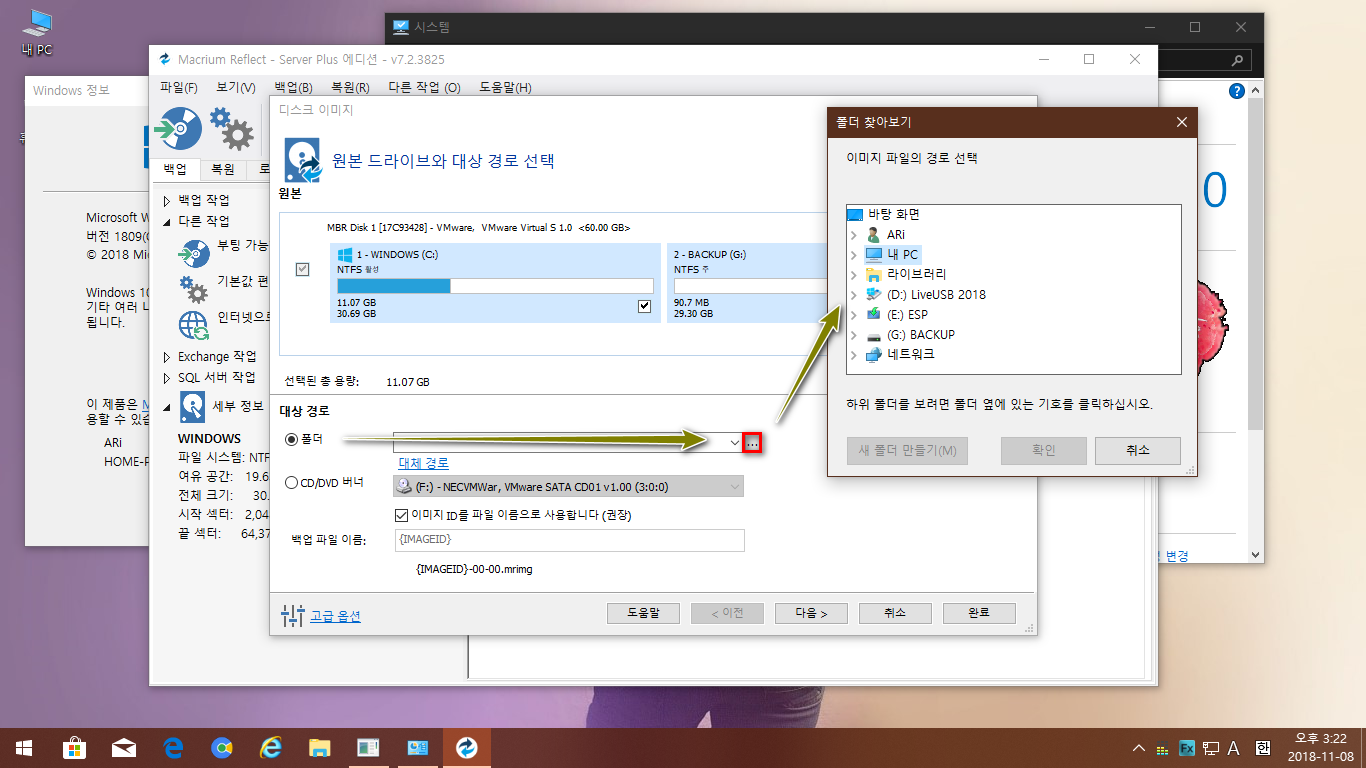Click the 부팅 가능 rescue media icon
Viewport: 1366px width, 768px height.
pyautogui.click(x=194, y=254)
